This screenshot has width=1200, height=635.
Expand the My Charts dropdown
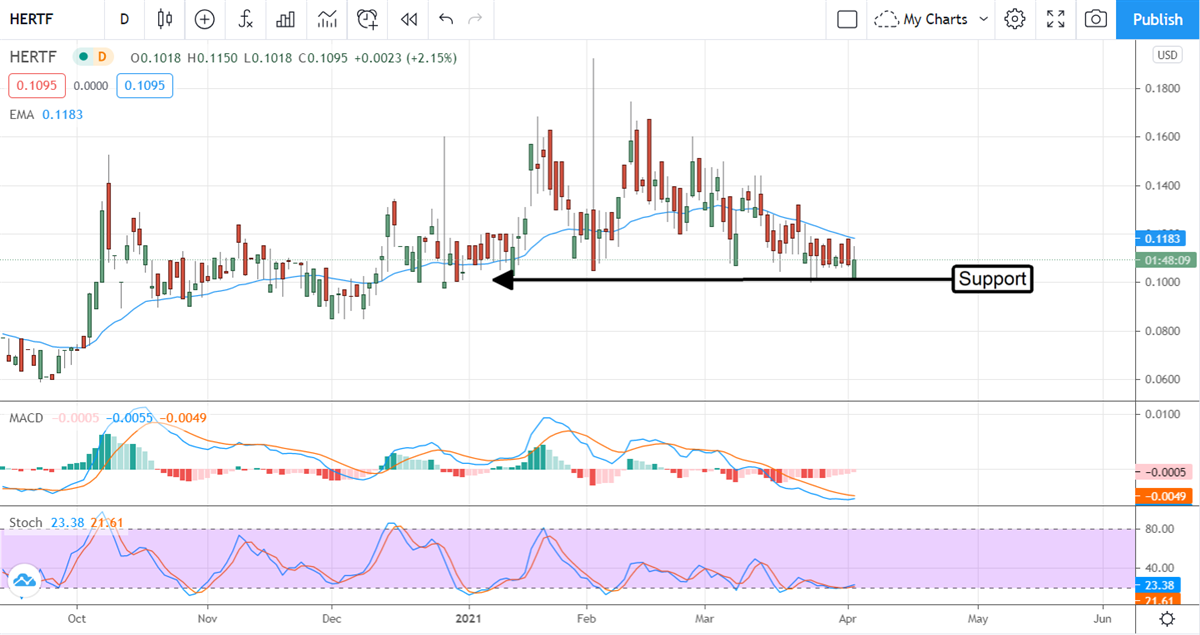click(x=930, y=19)
